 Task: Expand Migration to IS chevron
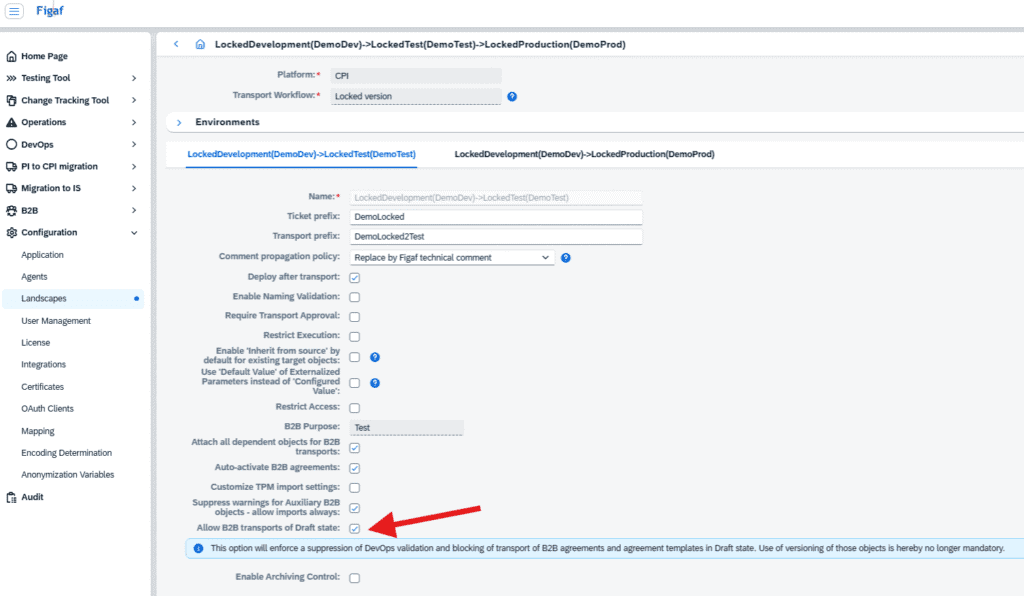[134, 188]
